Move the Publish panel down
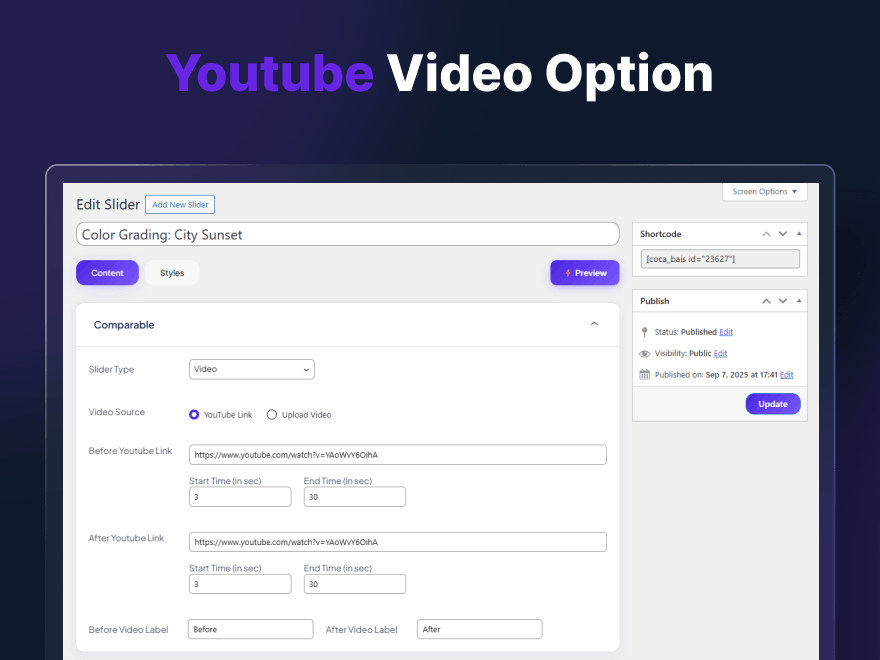The height and width of the screenshot is (660, 880). 783,301
